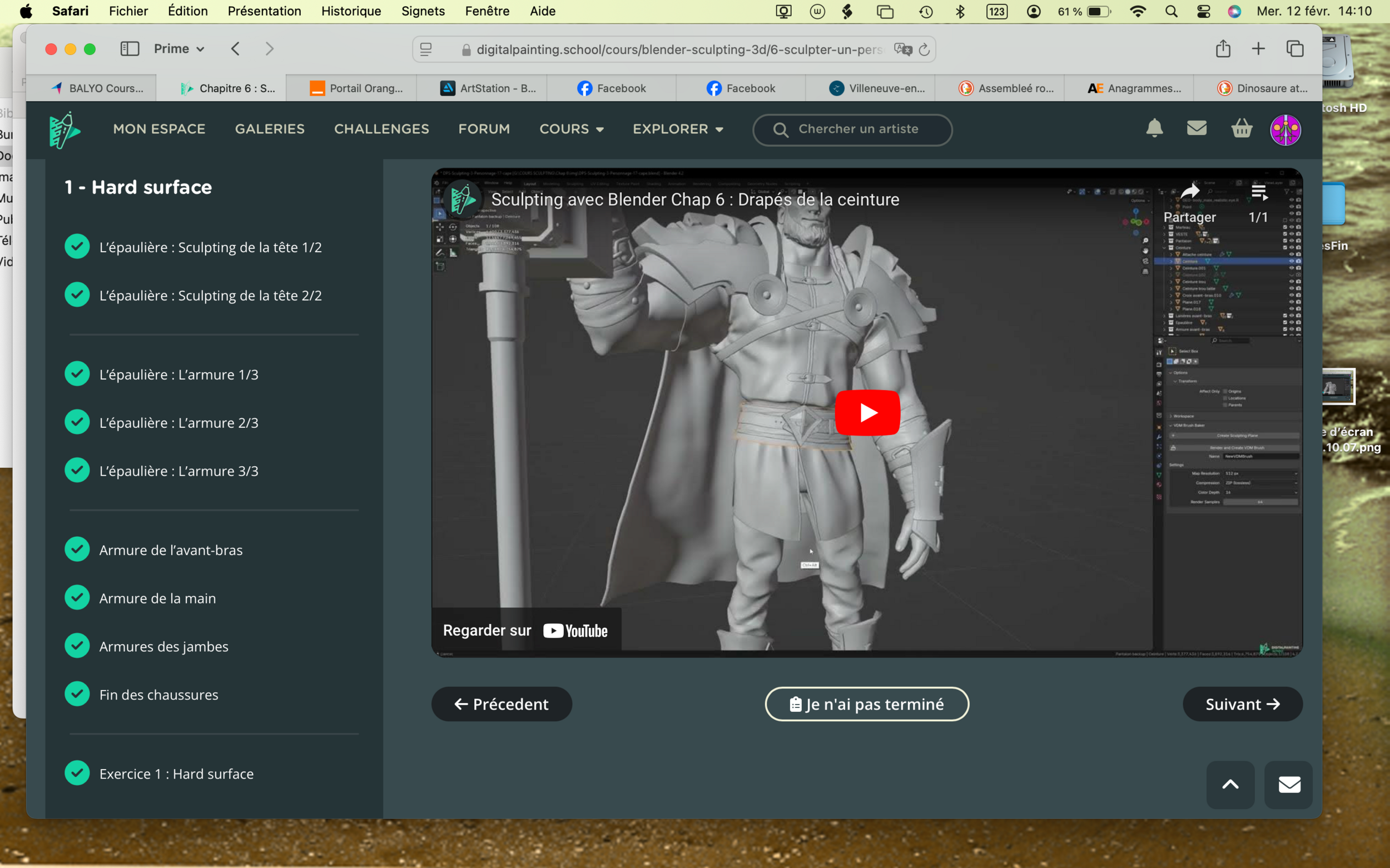
Task: Expand the EXPLORER dropdown menu
Action: pyautogui.click(x=677, y=129)
